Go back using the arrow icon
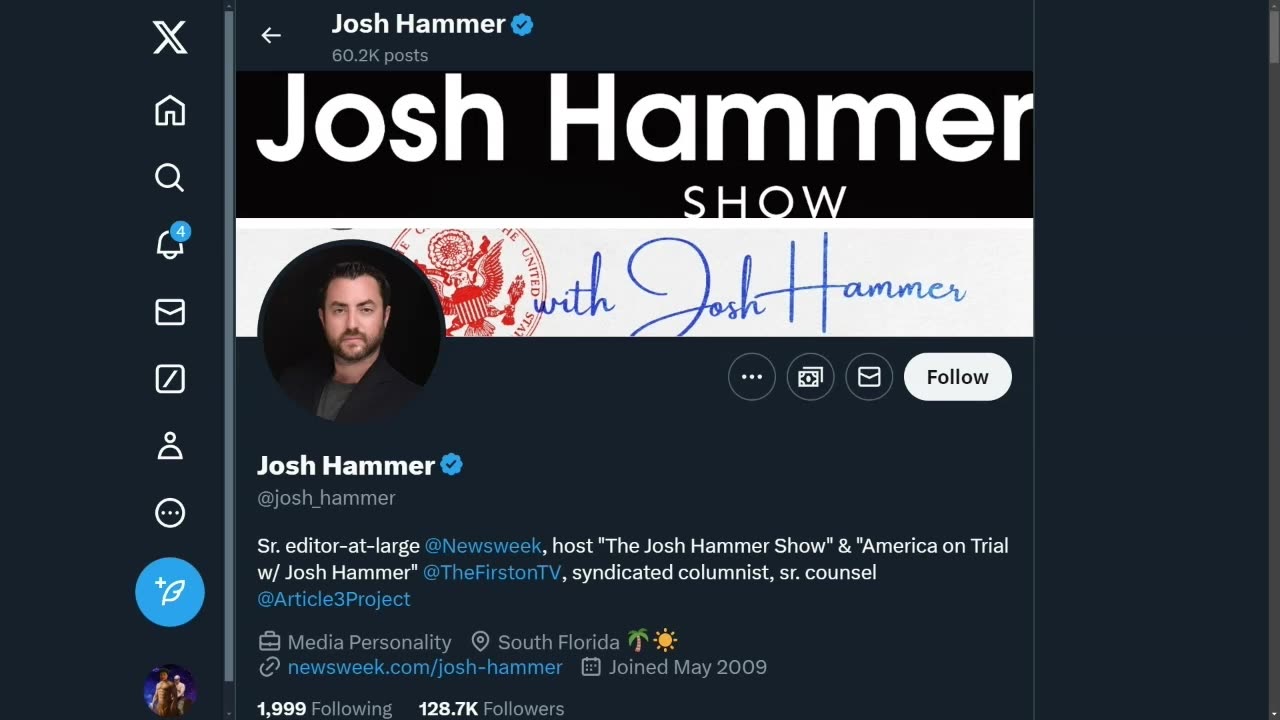The image size is (1280, 720). [x=271, y=35]
